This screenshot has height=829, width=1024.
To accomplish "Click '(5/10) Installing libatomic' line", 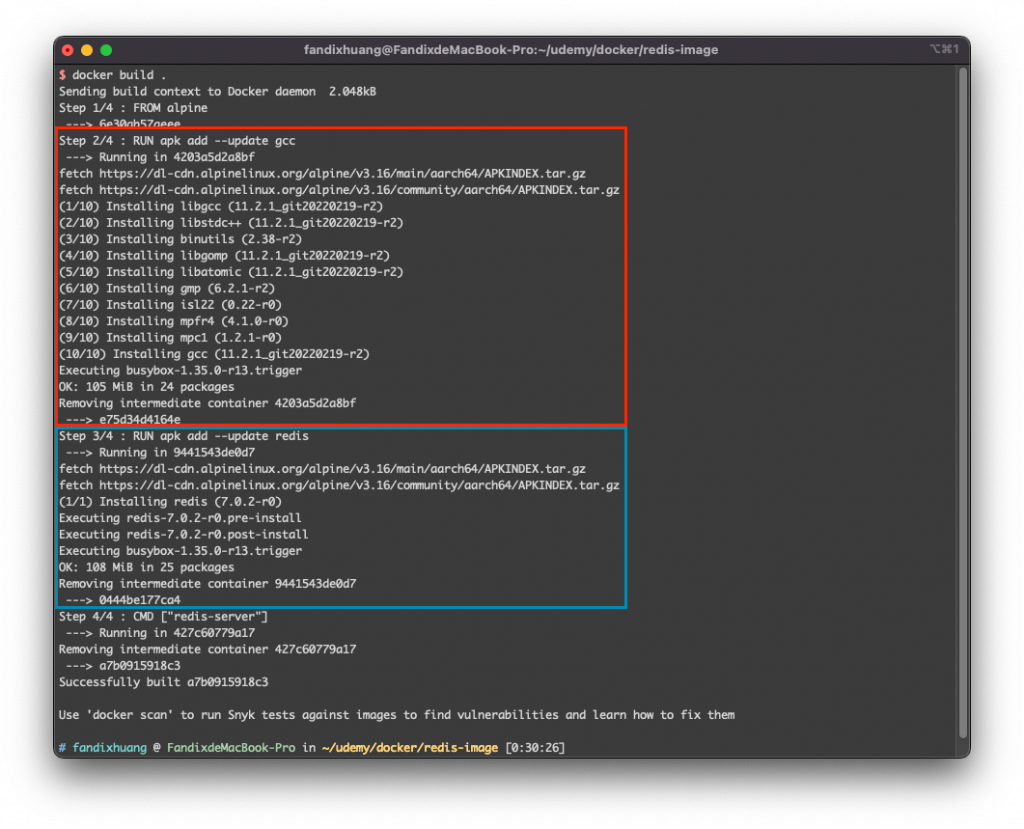I will [231, 272].
